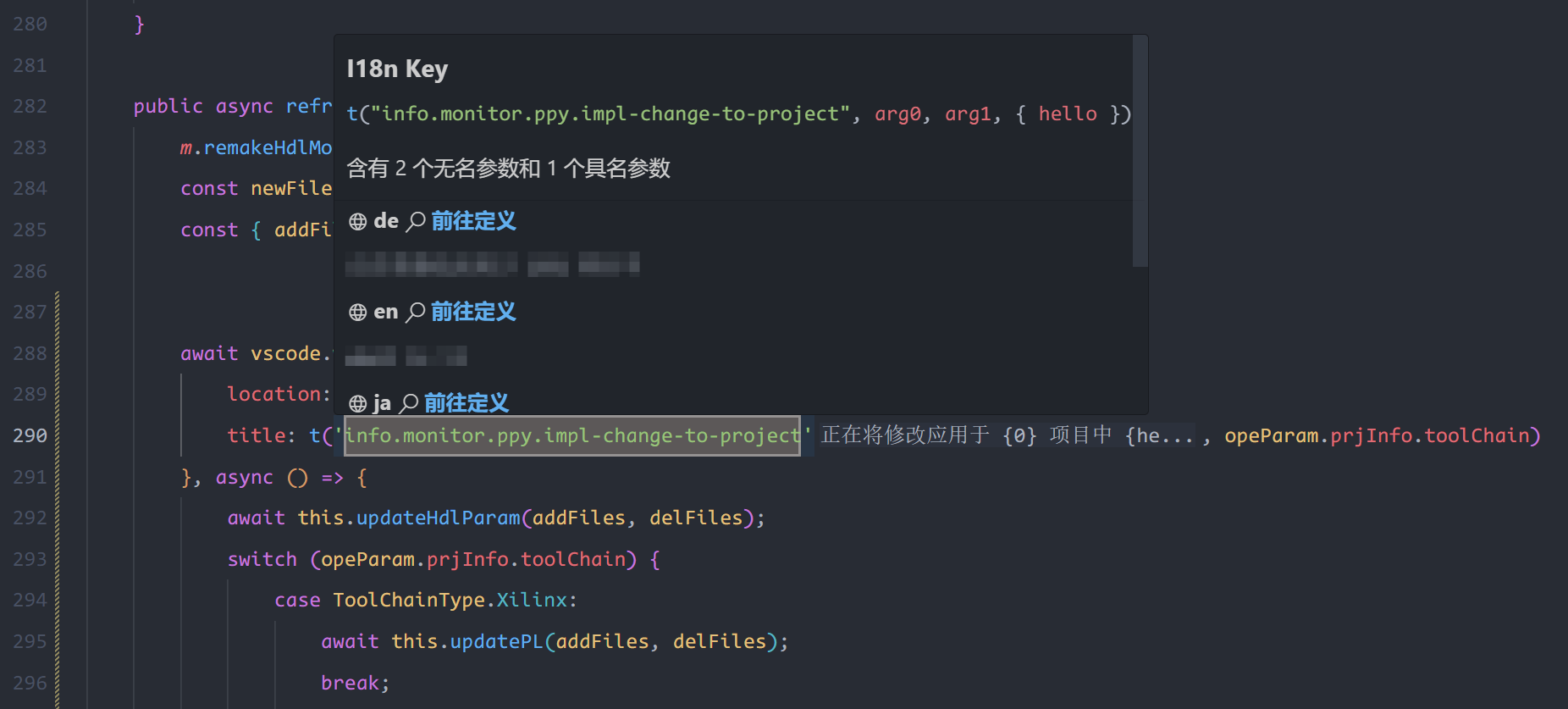This screenshot has width=1568, height=709.
Task: Click the globe icon beside de
Action: 358,222
